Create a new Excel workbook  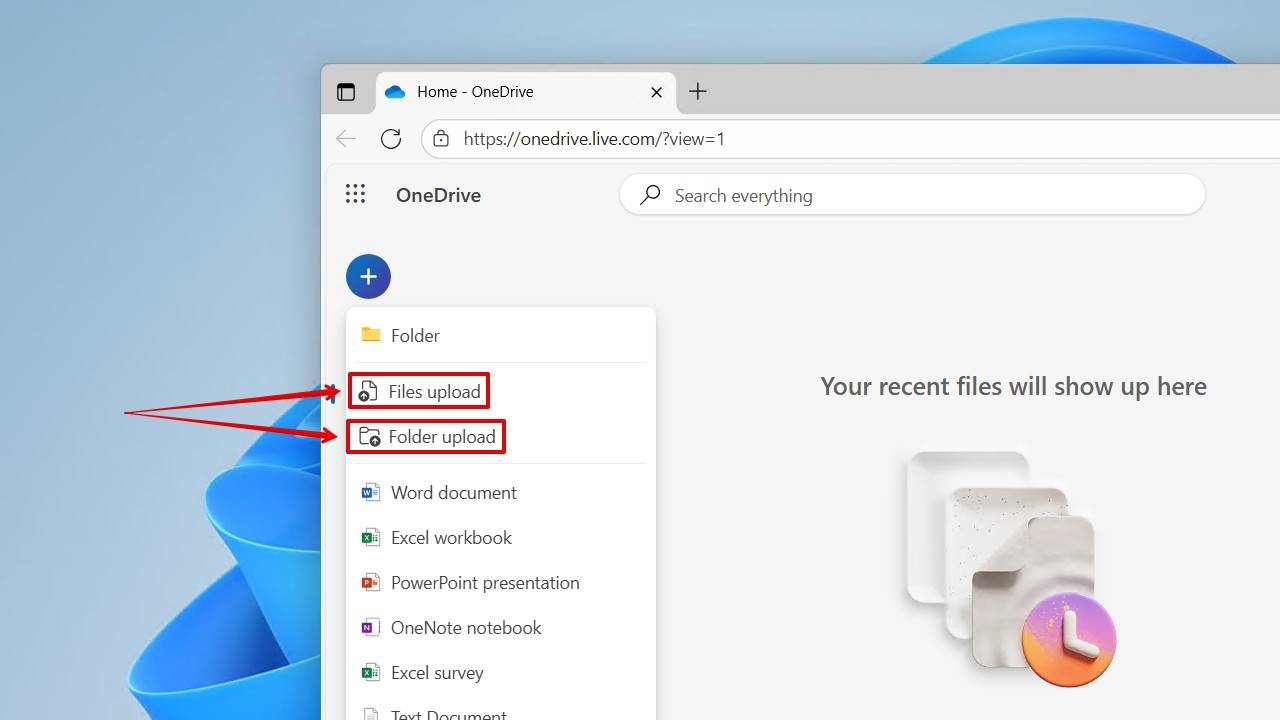pos(450,537)
